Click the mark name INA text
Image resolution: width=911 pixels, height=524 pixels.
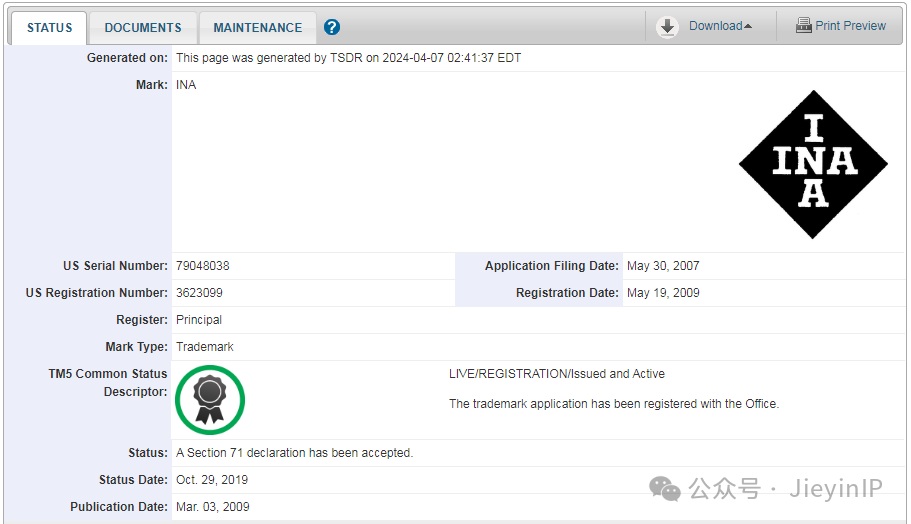click(186, 85)
